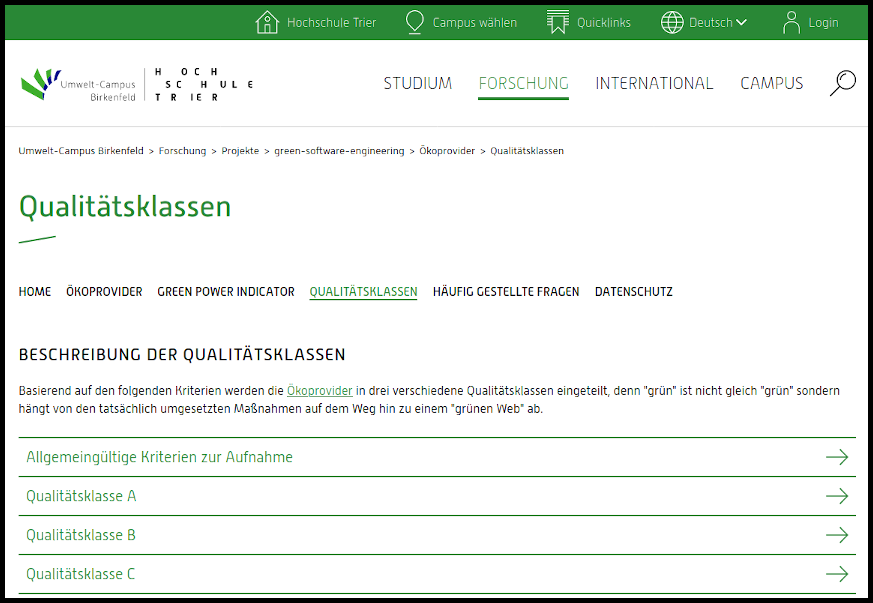Open the HÄUFIG GESTELLTE FRAGEN tab
This screenshot has width=873, height=603.
click(505, 292)
